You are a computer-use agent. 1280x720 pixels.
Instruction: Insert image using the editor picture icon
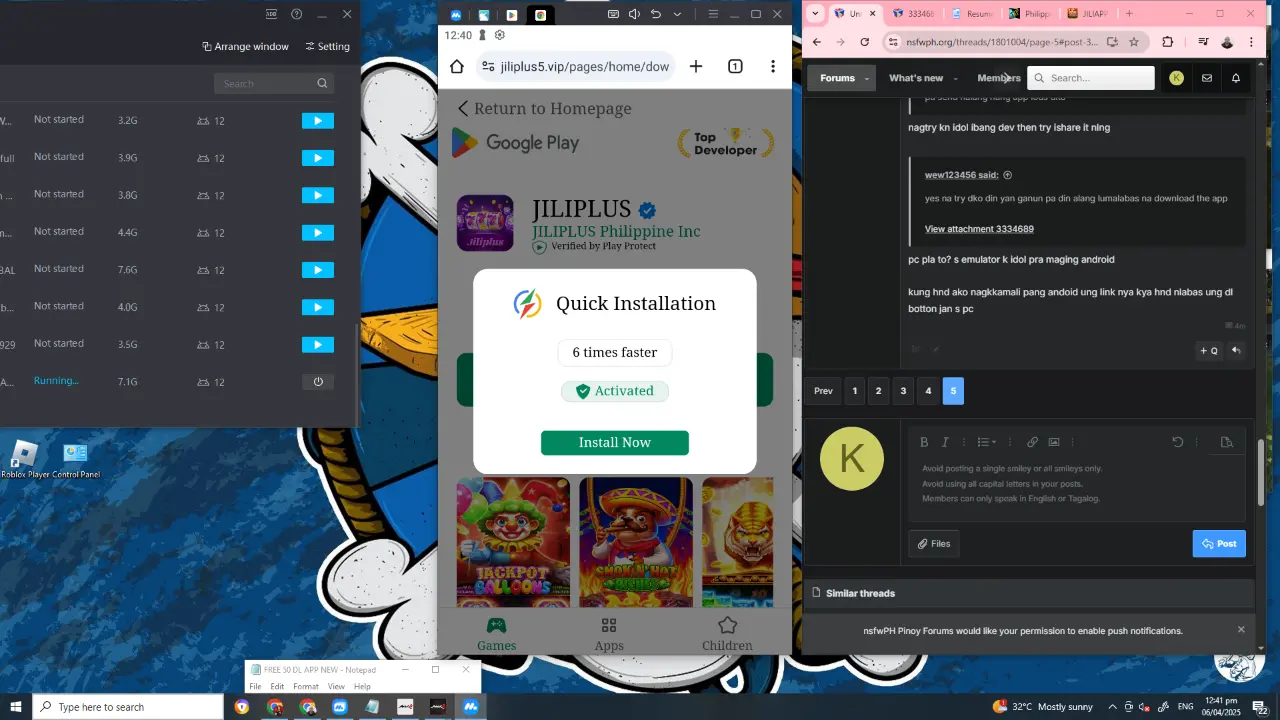[1054, 442]
